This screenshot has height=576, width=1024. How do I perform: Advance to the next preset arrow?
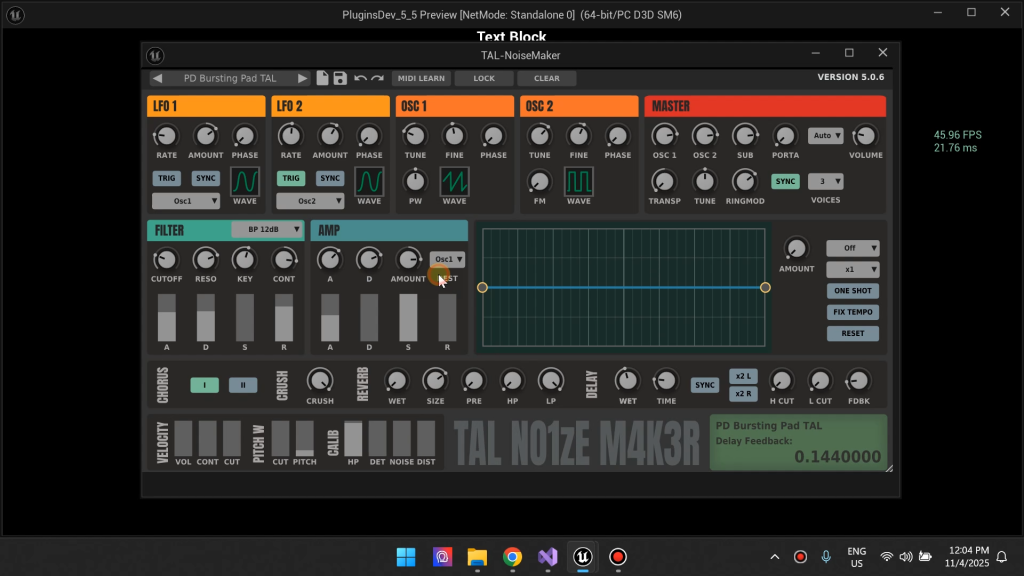(x=303, y=78)
